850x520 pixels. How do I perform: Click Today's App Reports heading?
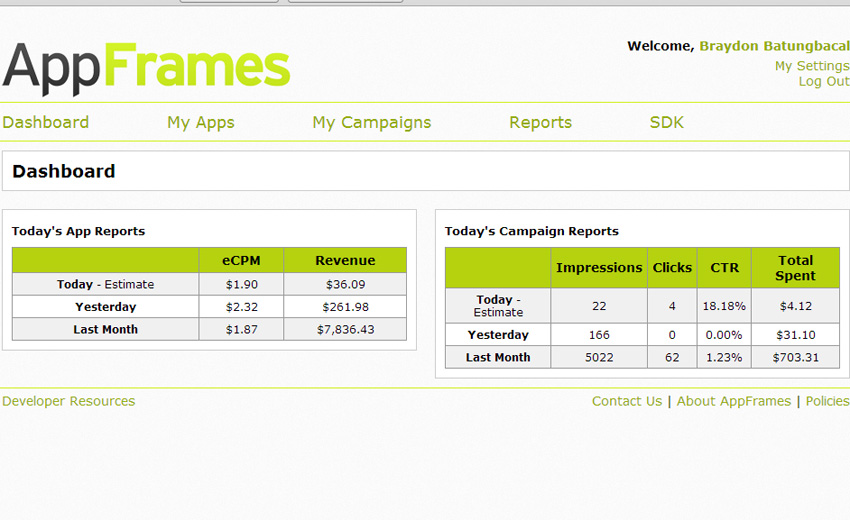(79, 231)
